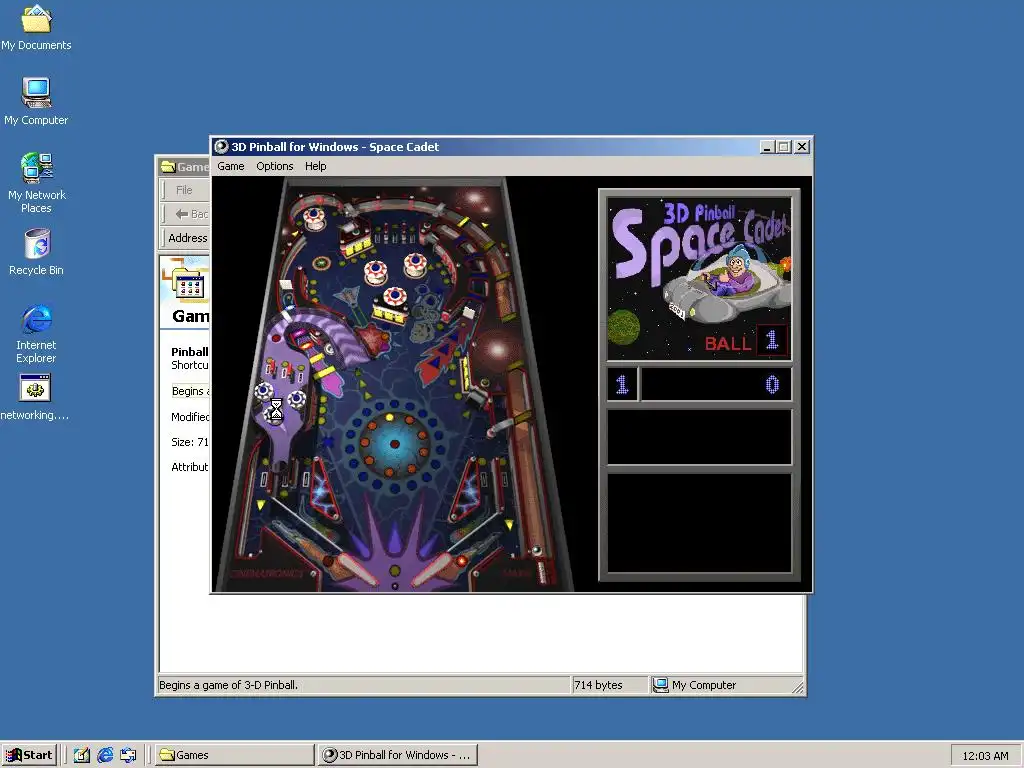The image size is (1024, 768).
Task: Close the 3D Pinball window
Action: [x=802, y=147]
